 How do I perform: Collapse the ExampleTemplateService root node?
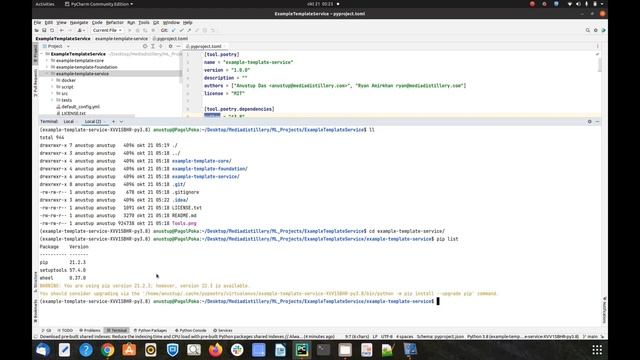(x=42, y=54)
